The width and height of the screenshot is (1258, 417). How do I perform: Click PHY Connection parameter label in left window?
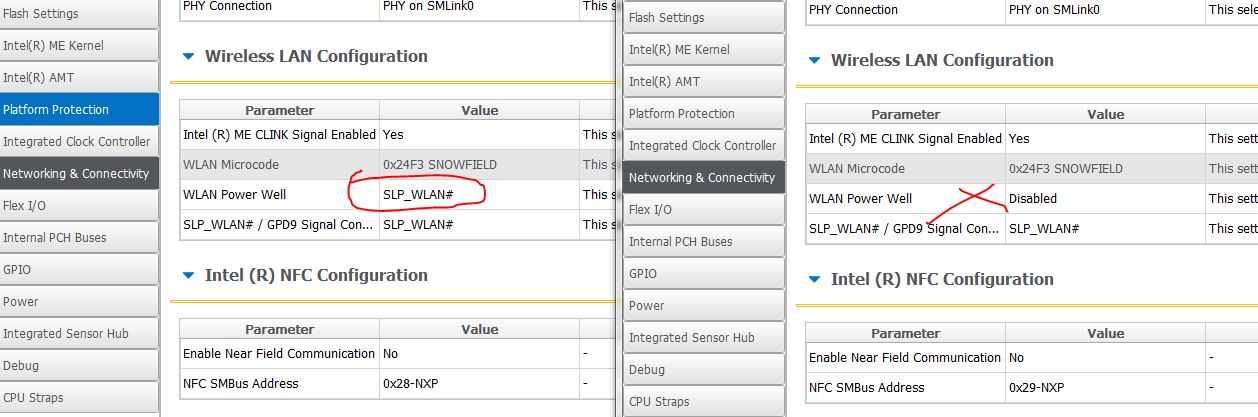click(x=227, y=6)
